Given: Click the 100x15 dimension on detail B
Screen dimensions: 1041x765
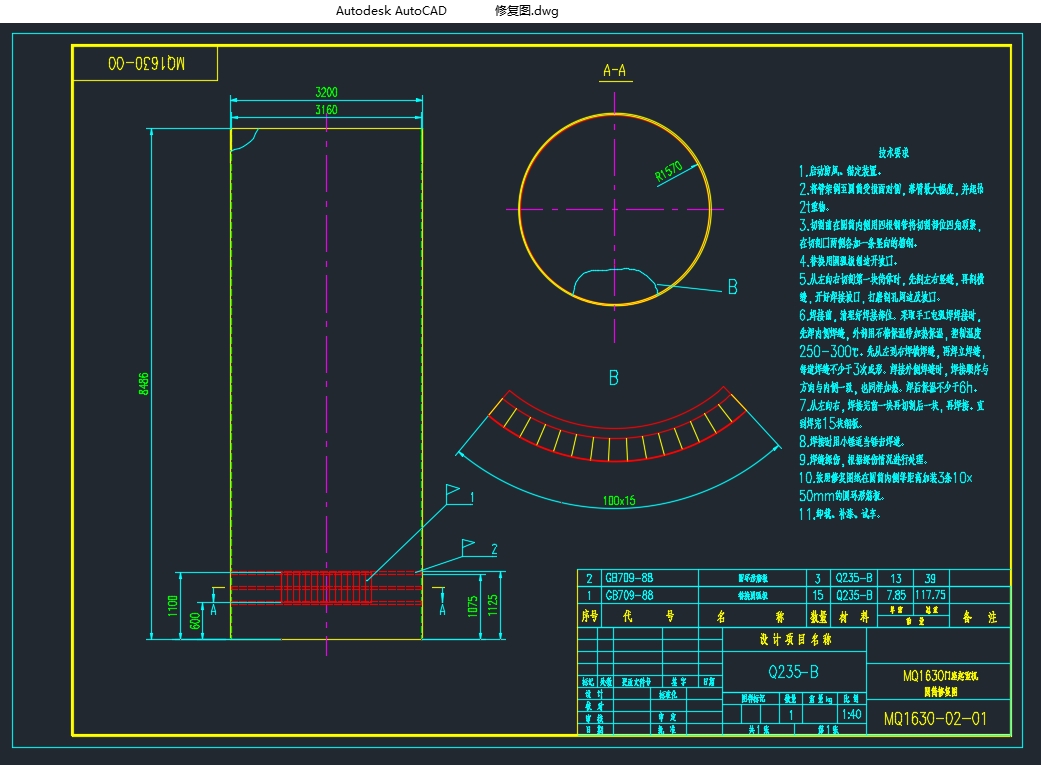Looking at the screenshot, I should (x=619, y=499).
